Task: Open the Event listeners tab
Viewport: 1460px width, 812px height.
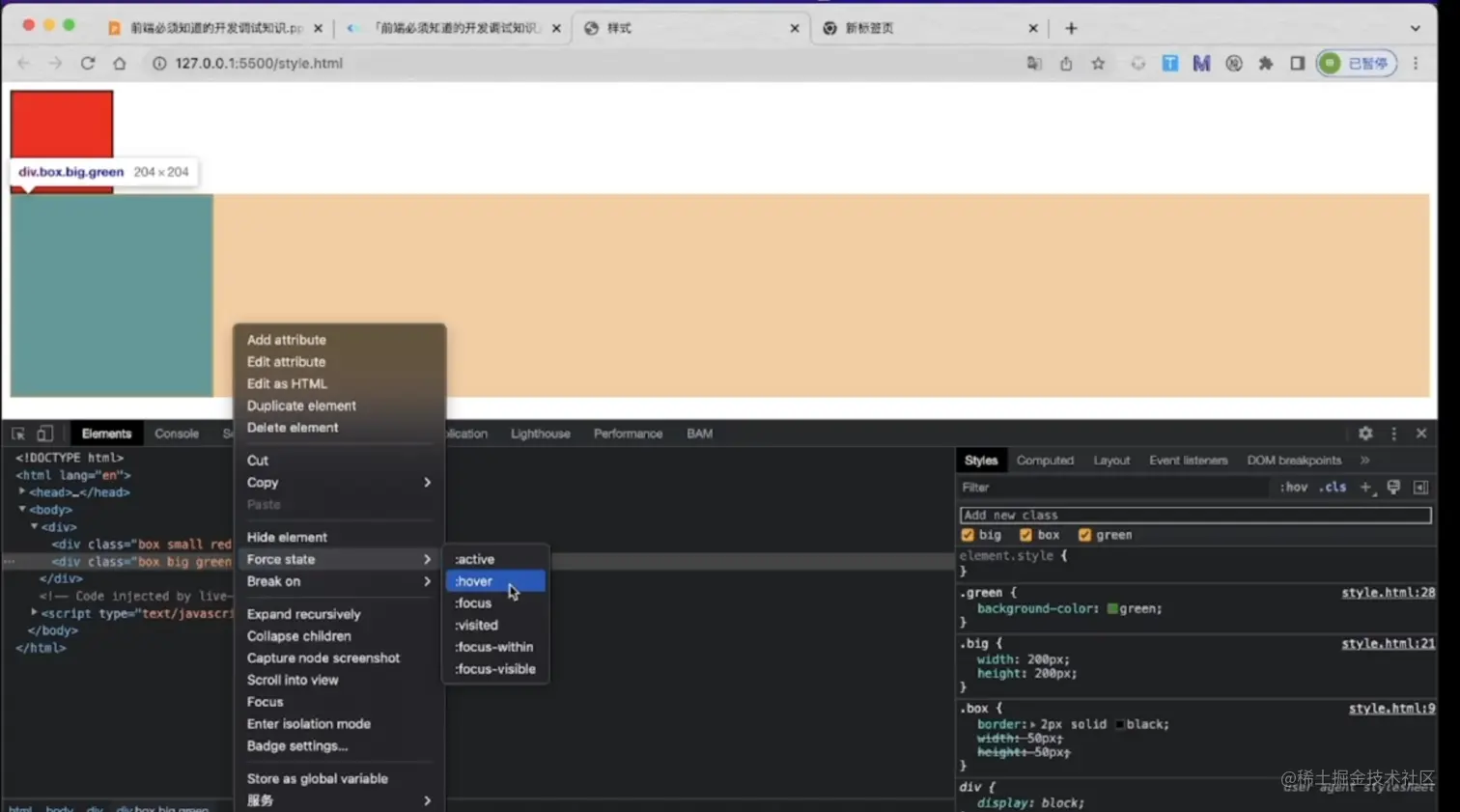Action: click(1189, 461)
